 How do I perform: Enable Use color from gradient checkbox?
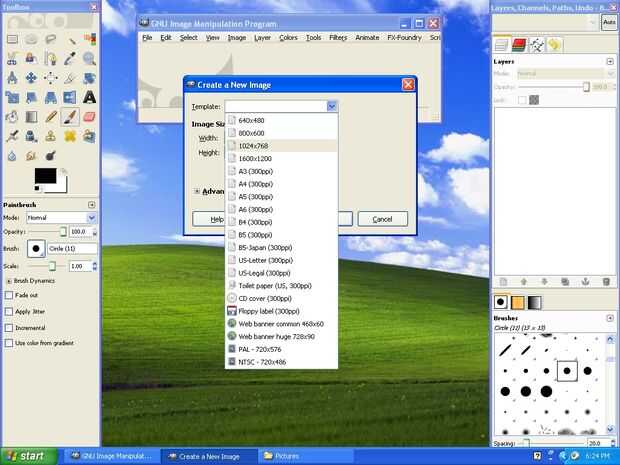[9, 343]
